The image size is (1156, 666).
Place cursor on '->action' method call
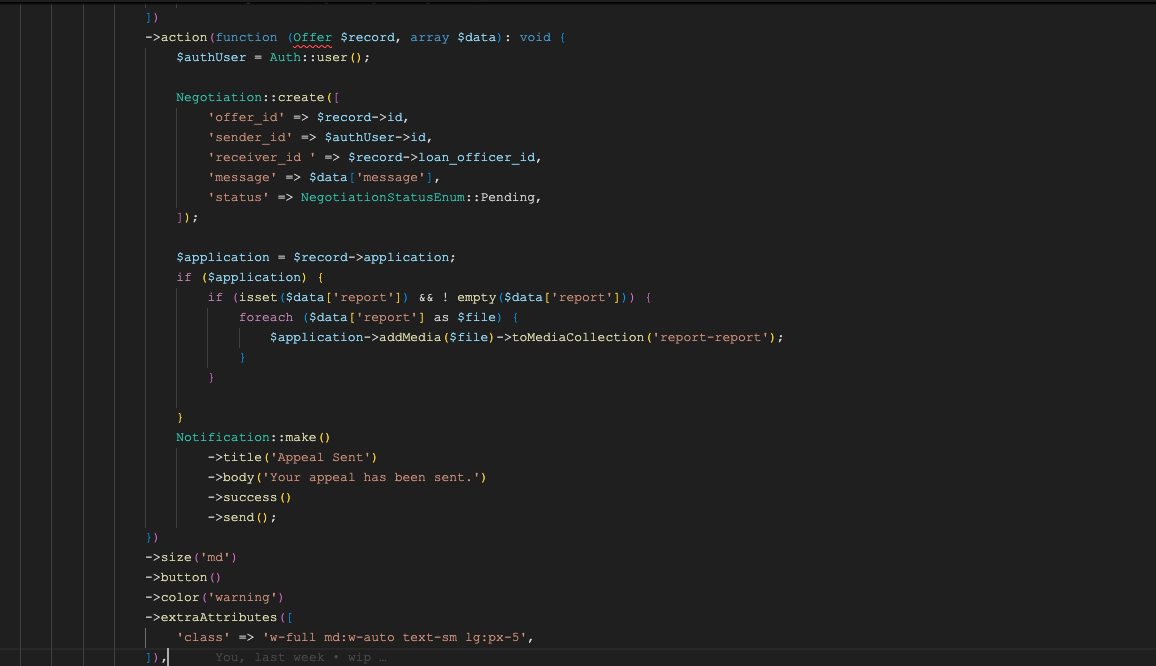(176, 38)
